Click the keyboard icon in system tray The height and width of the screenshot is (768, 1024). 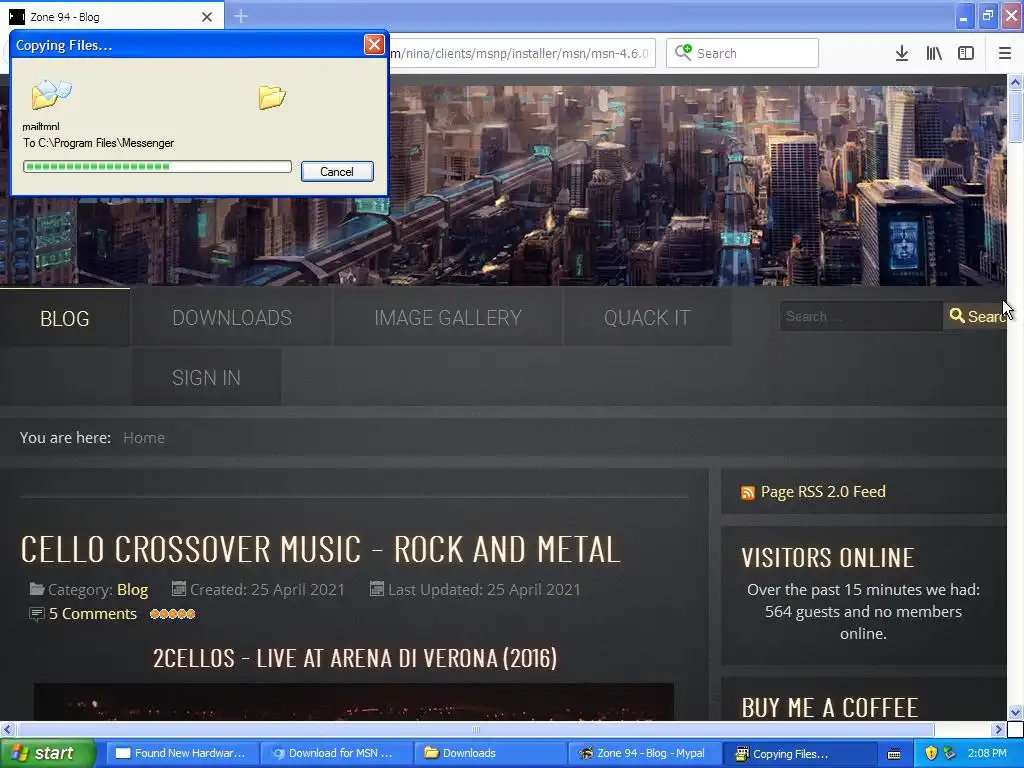(x=894, y=754)
